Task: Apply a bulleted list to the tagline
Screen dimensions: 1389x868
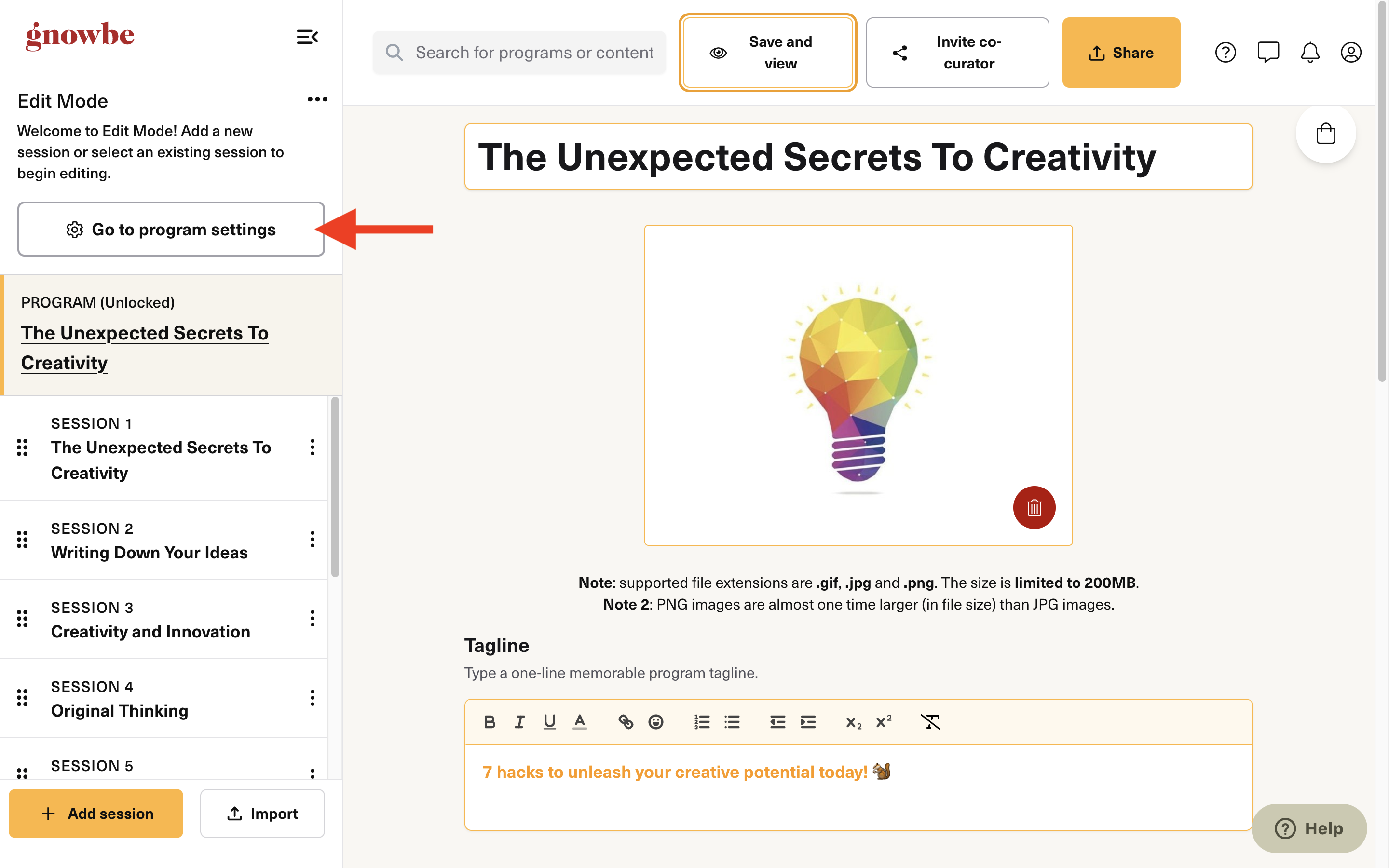Action: 732,721
